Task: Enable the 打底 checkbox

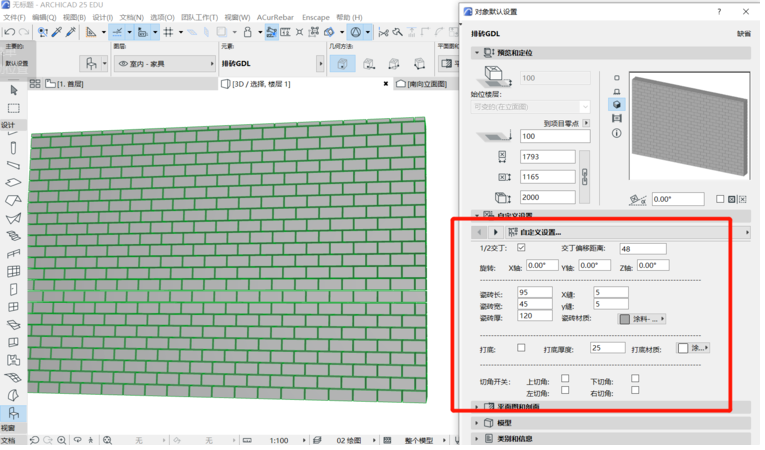Action: (x=521, y=348)
